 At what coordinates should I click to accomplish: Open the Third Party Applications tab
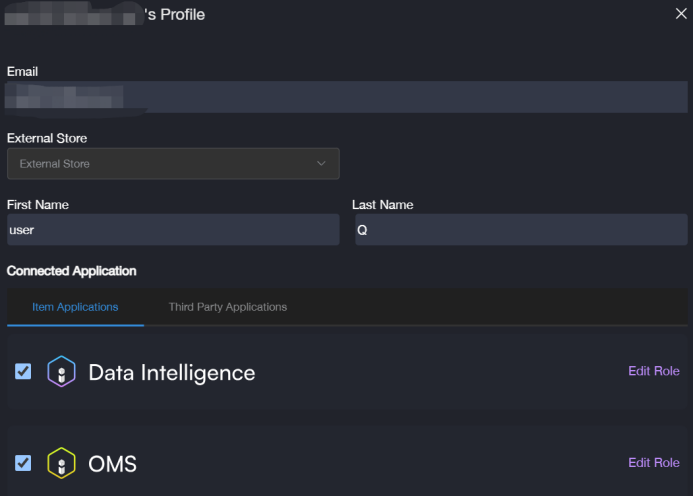point(228,307)
